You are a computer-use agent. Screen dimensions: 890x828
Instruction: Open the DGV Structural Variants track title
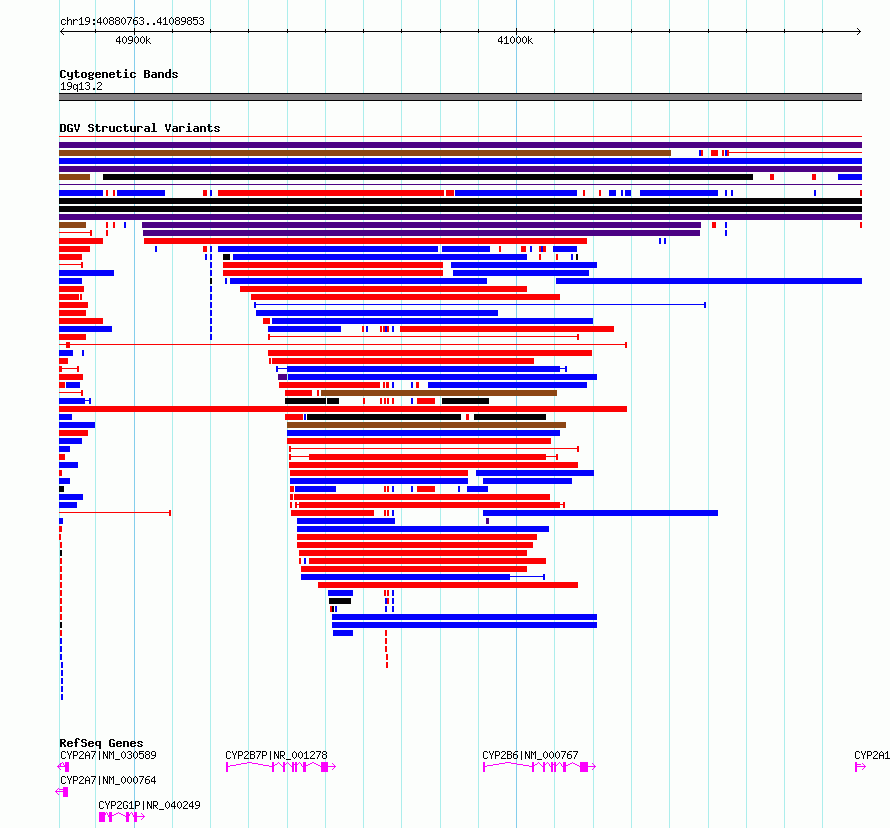(140, 128)
